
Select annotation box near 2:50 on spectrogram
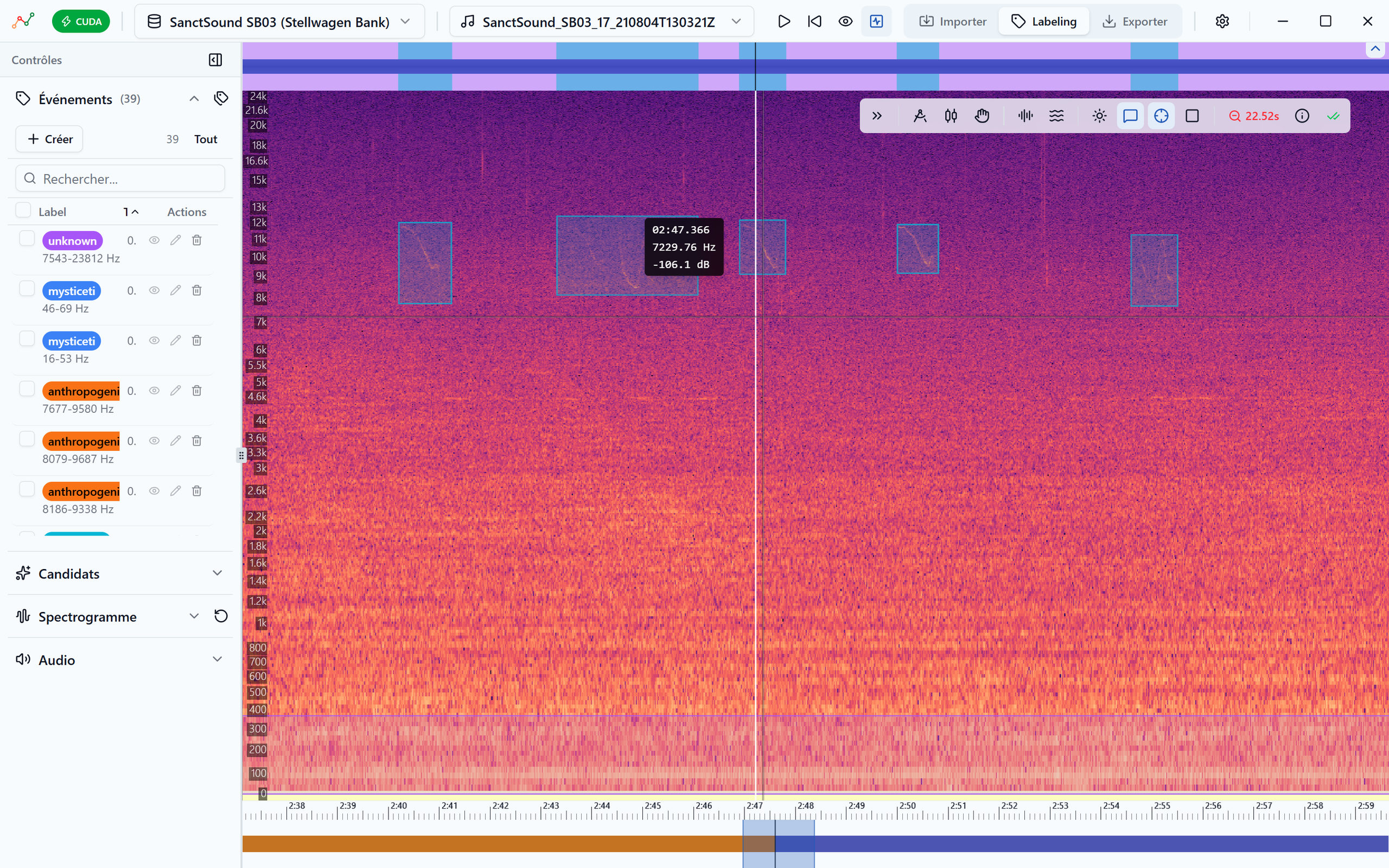click(917, 248)
